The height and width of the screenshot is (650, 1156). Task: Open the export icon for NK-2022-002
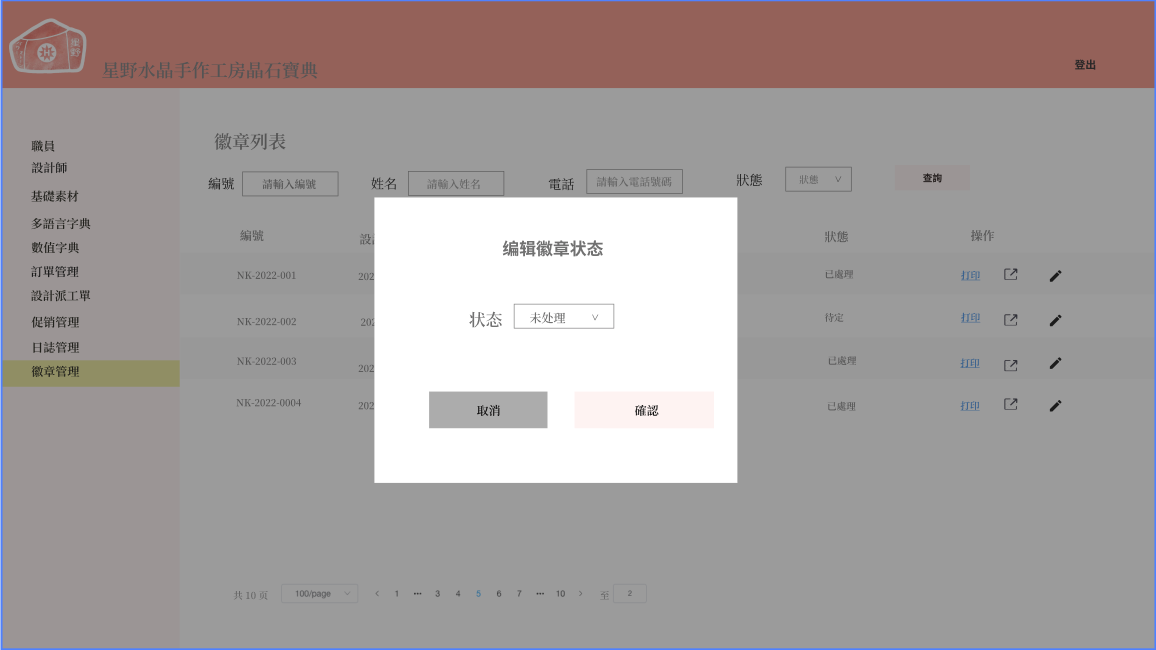(x=1011, y=319)
